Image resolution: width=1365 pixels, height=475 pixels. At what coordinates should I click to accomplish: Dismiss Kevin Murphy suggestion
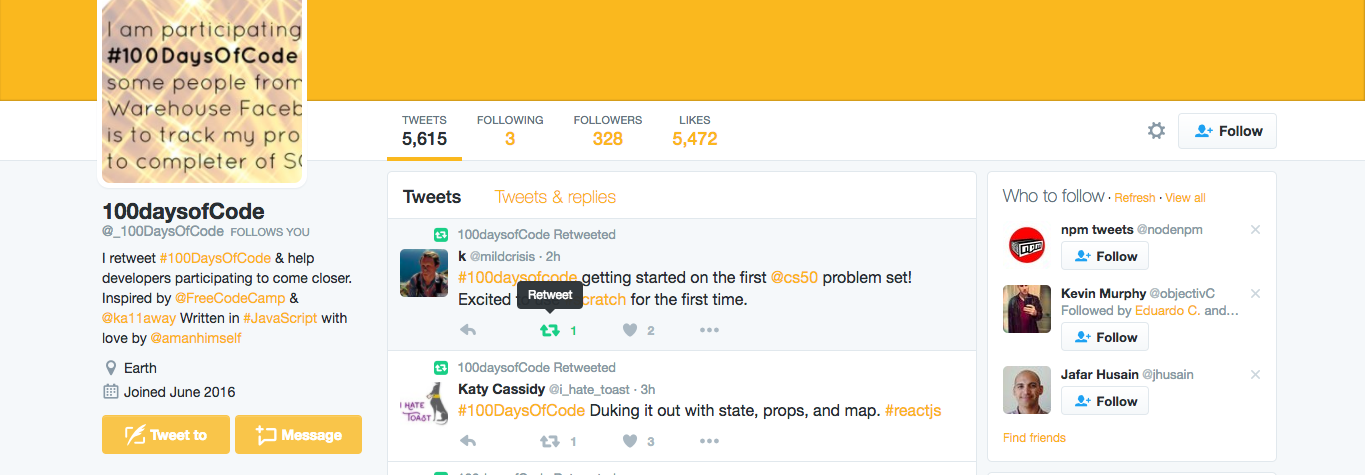1255,294
